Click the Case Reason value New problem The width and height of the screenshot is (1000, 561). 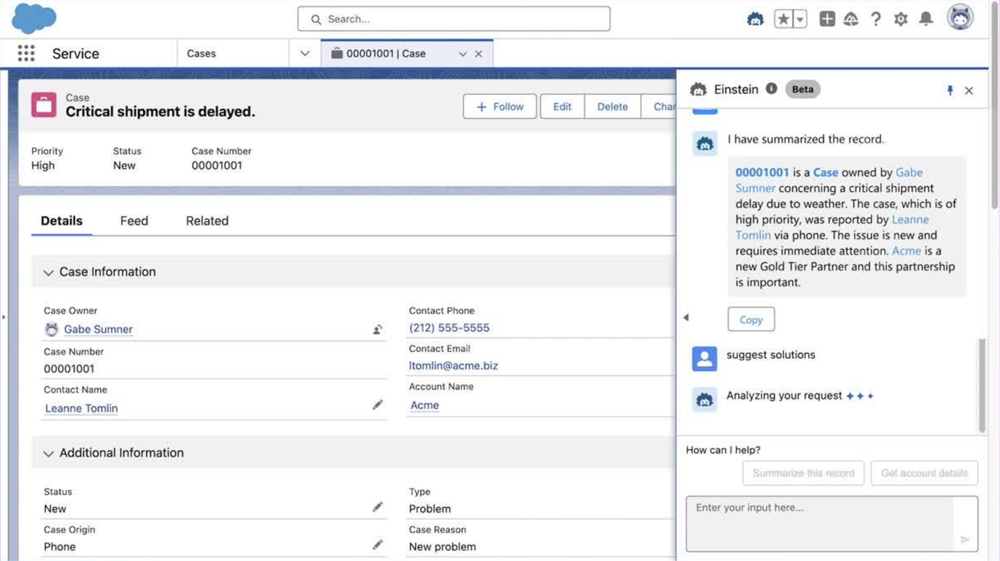[x=442, y=546]
